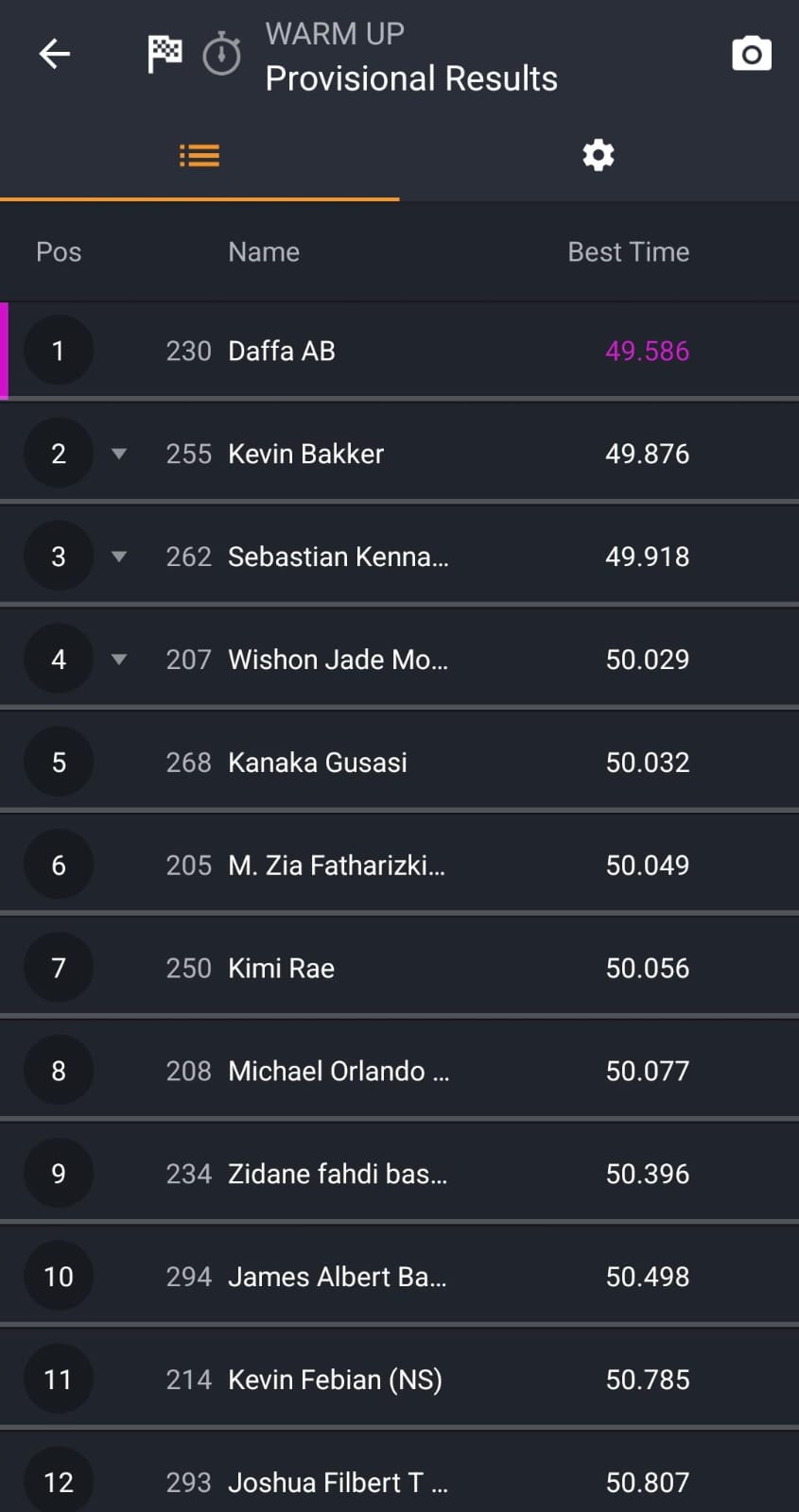Tap the camera screenshot icon
Viewport: 799px width, 1512px height.
pyautogui.click(x=752, y=54)
